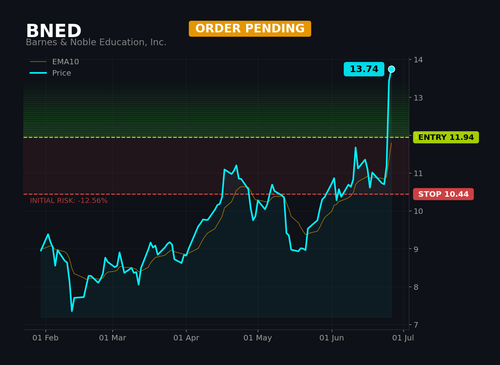The width and height of the screenshot is (500, 365).
Task: Click the 14 price axis label
Action: tap(418, 60)
